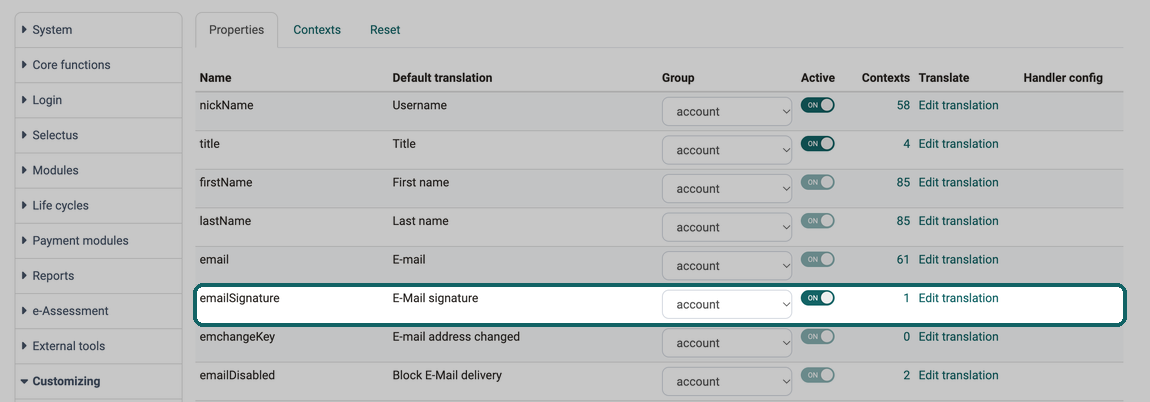Image resolution: width=1150 pixels, height=402 pixels.
Task: Open the Reset tab
Action: [385, 30]
